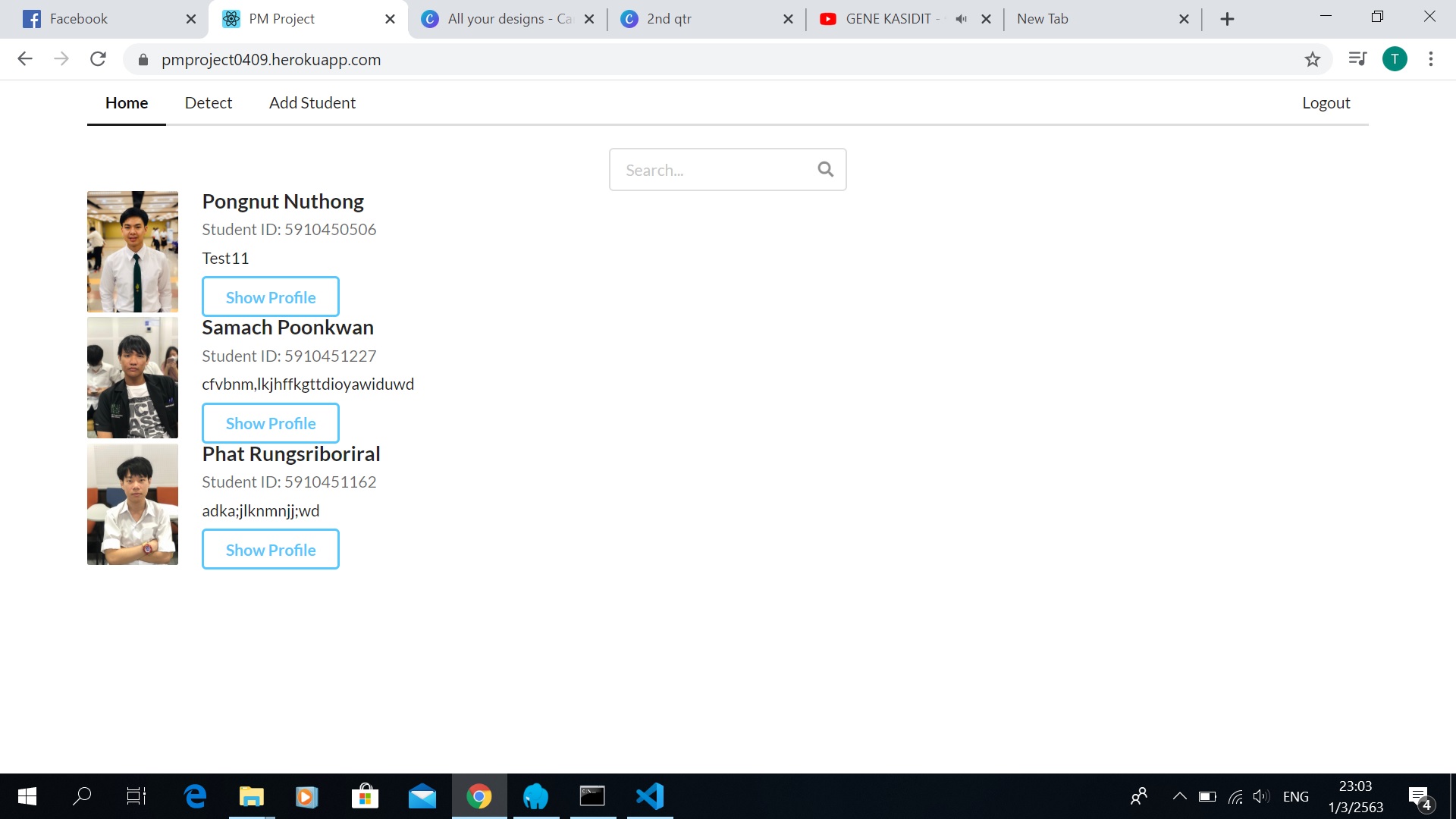Click the address bar URL
This screenshot has width=1456, height=819.
pyautogui.click(x=271, y=59)
